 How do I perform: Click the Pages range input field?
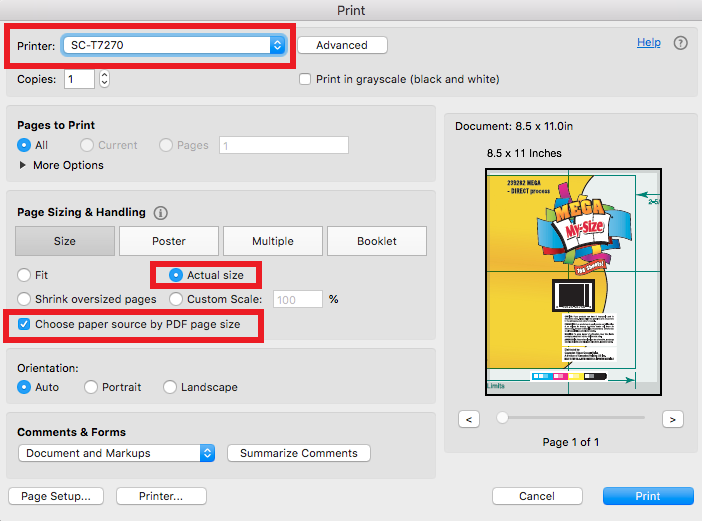coord(284,145)
